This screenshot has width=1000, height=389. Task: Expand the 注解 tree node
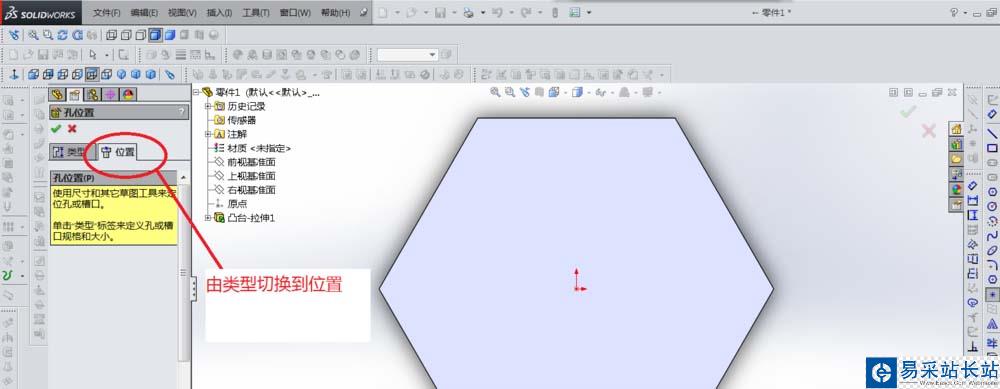click(x=208, y=134)
